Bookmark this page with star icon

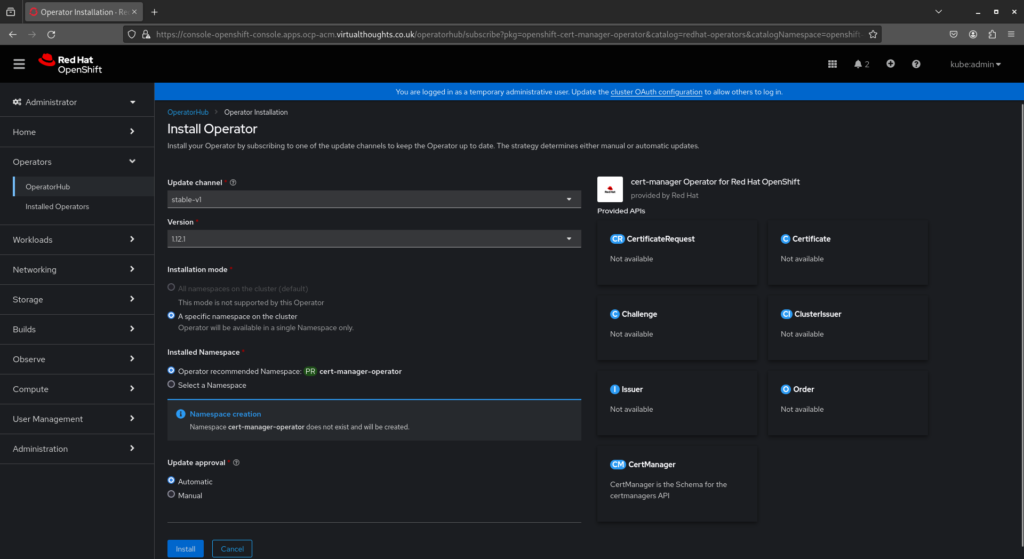(872, 35)
